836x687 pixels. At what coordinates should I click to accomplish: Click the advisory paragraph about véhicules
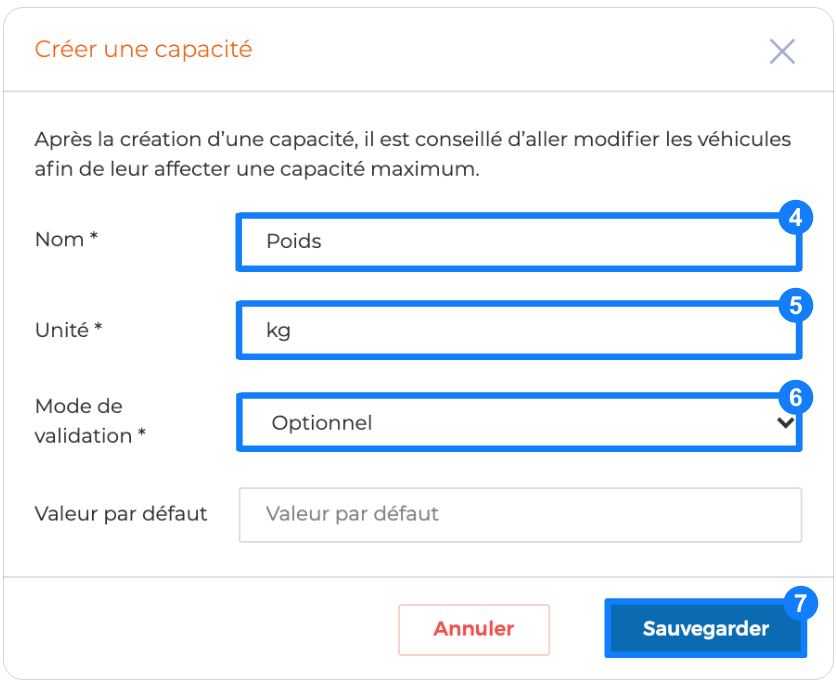click(x=413, y=154)
